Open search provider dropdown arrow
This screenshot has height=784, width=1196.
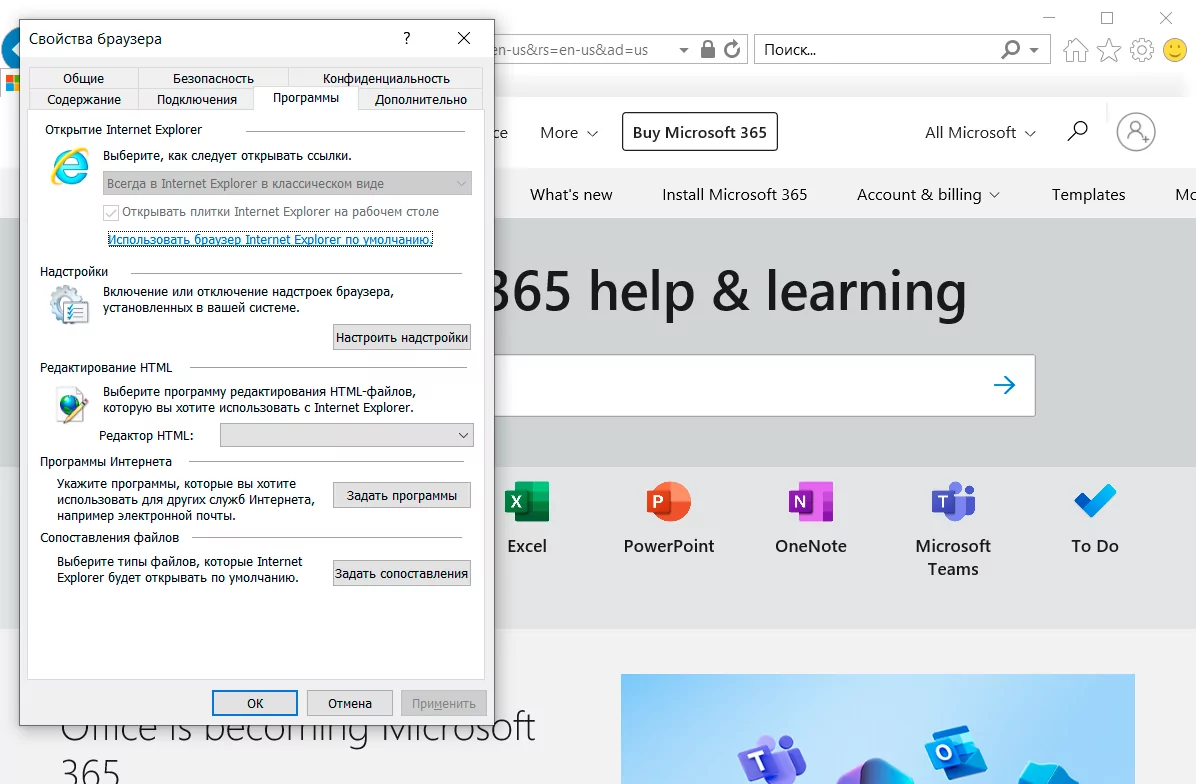[x=1034, y=50]
